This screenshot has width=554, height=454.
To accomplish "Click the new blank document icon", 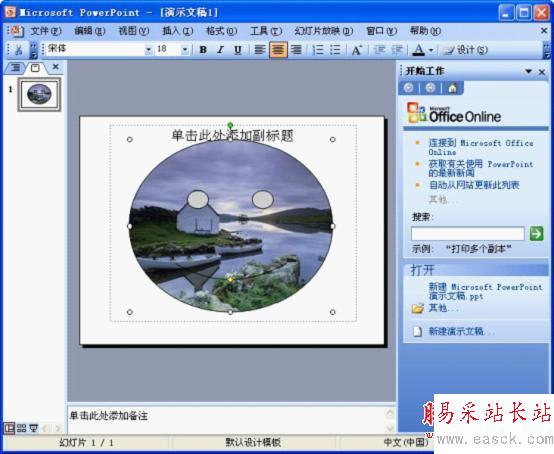I will click(x=418, y=331).
